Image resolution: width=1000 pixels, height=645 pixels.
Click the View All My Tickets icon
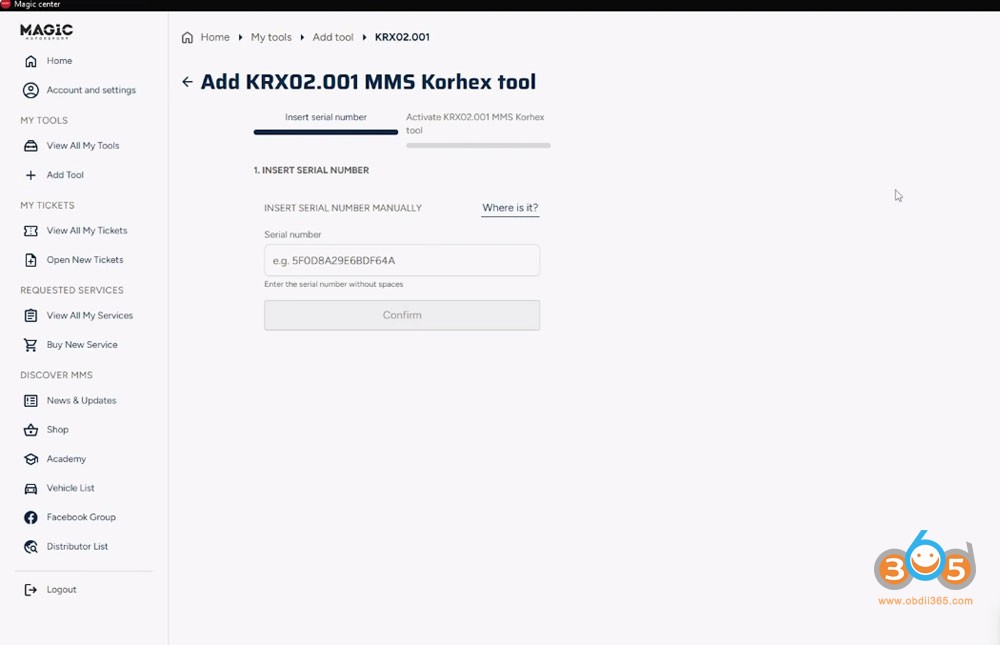31,231
